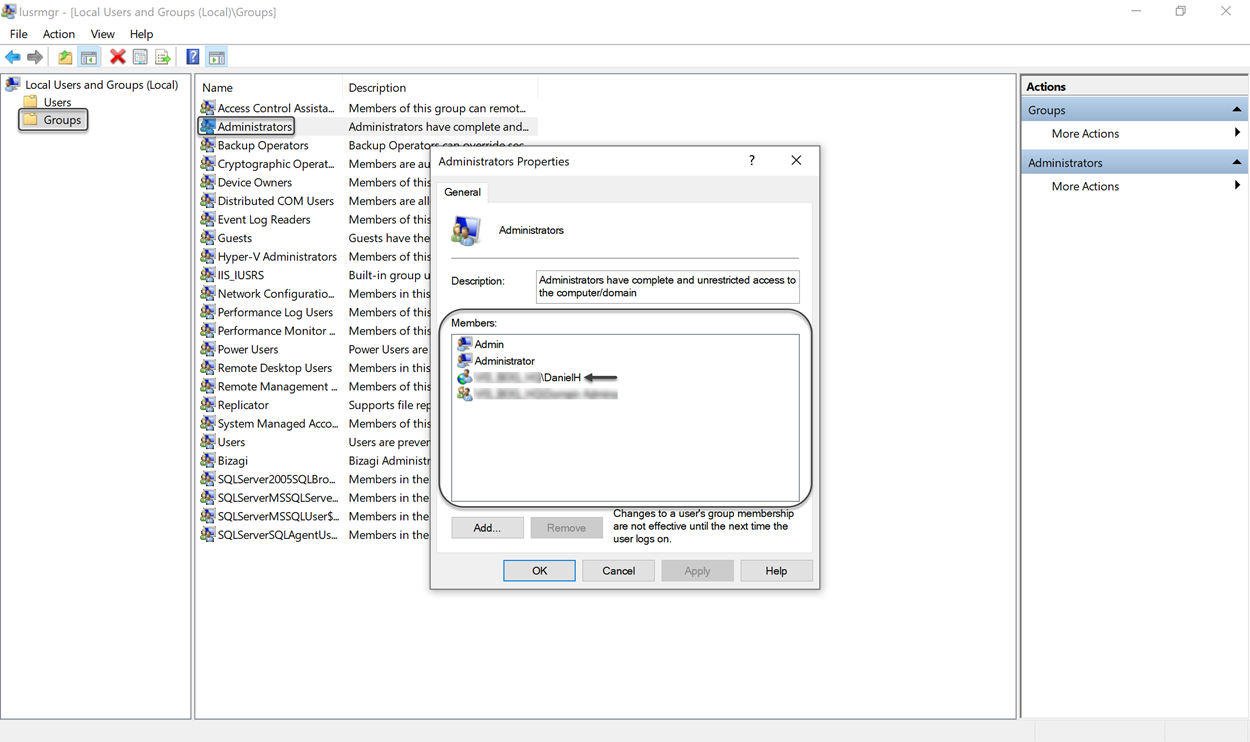1250x742 pixels.
Task: Select Cryptographic Operators group row
Action: point(368,164)
